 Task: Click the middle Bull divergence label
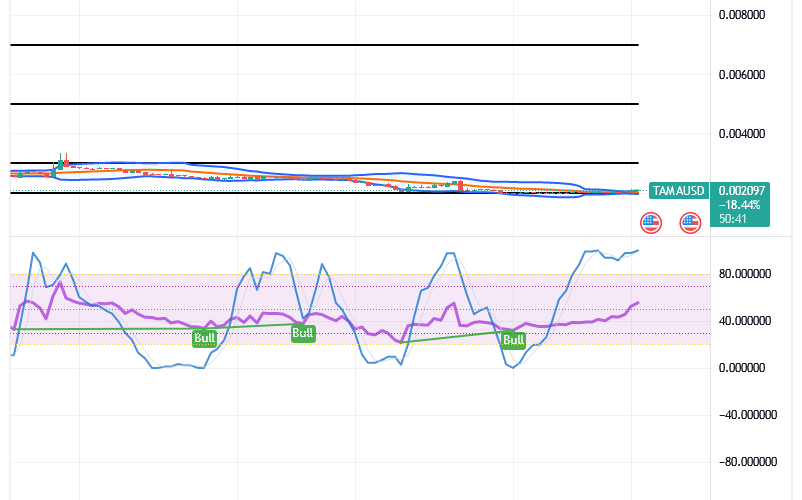point(303,333)
